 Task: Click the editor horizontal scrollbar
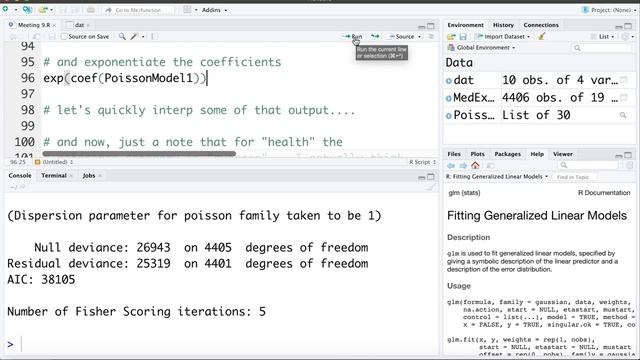pyautogui.click(x=139, y=154)
